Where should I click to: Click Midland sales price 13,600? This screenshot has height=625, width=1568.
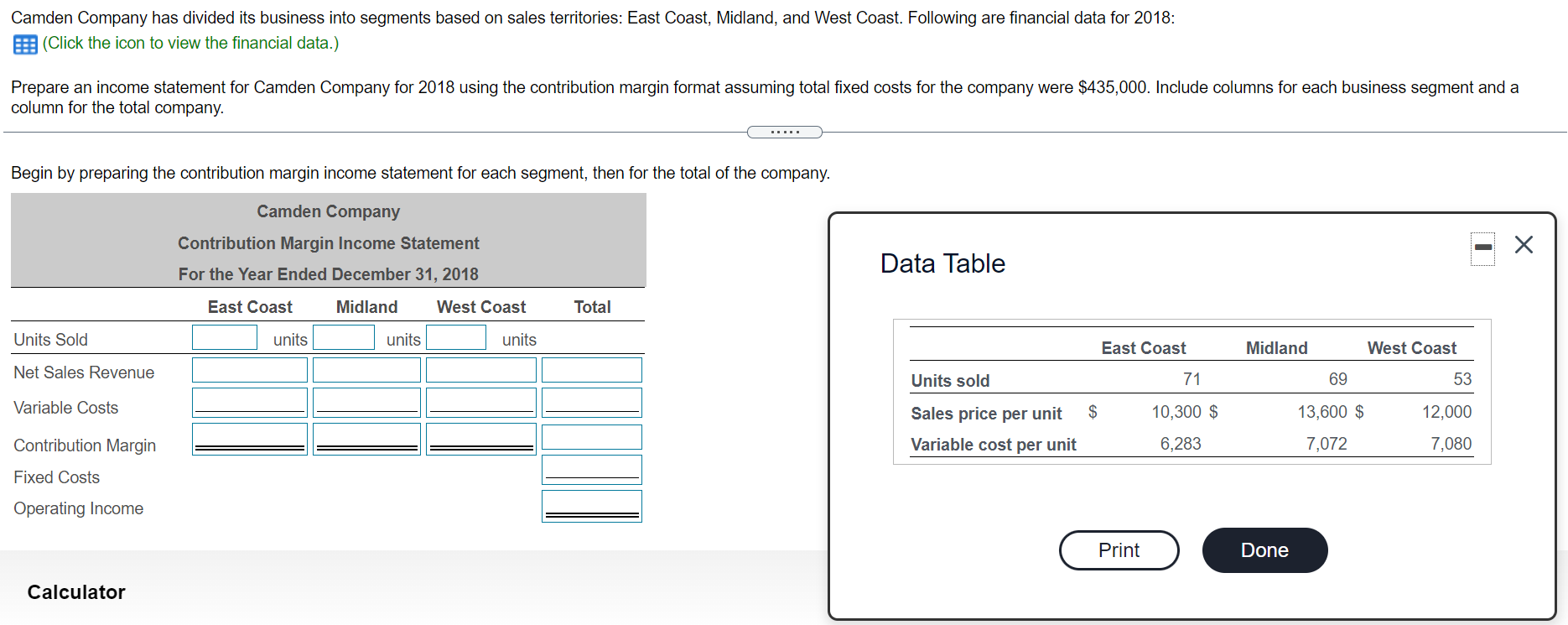[1322, 412]
